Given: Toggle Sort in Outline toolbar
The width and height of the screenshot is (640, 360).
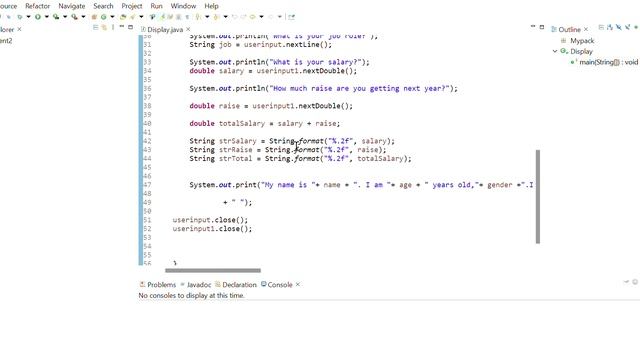Looking at the screenshot, I should coord(610,27).
